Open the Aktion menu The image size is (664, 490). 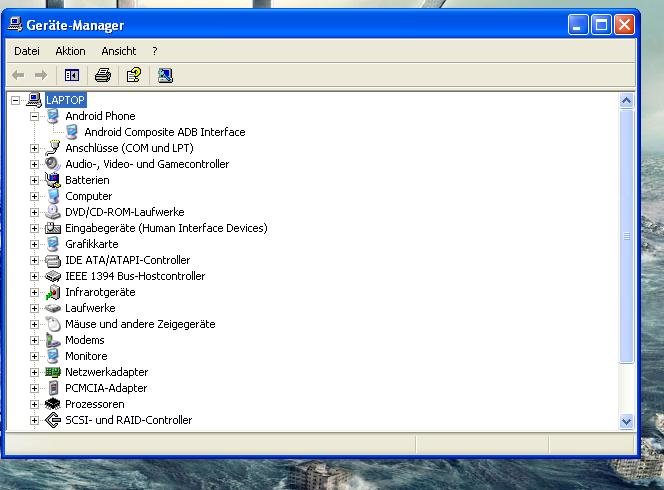click(70, 51)
